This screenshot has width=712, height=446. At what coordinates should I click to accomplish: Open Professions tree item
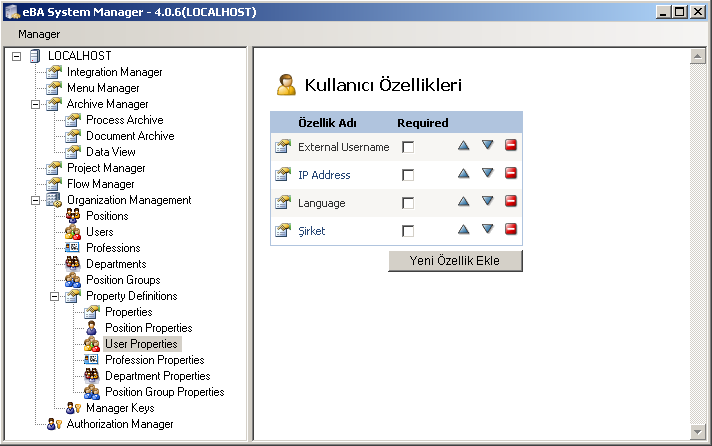(x=113, y=248)
